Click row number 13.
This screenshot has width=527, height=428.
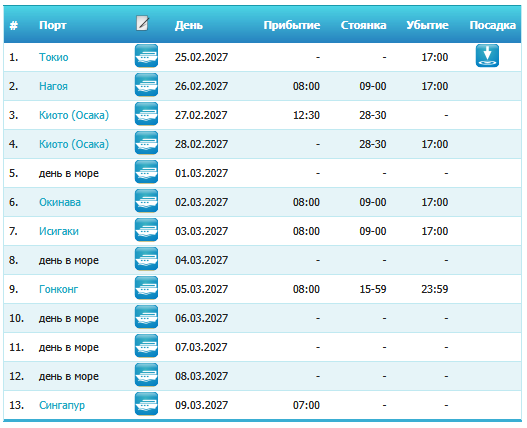coord(16,405)
